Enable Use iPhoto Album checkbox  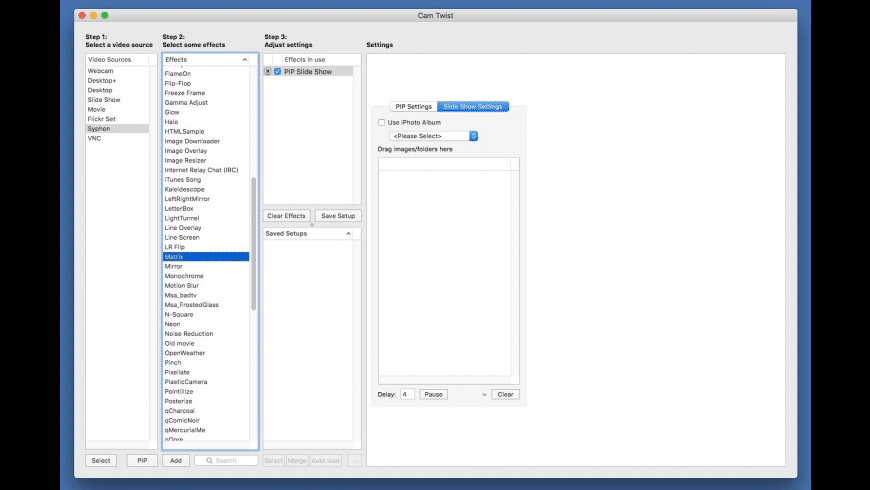pos(381,122)
